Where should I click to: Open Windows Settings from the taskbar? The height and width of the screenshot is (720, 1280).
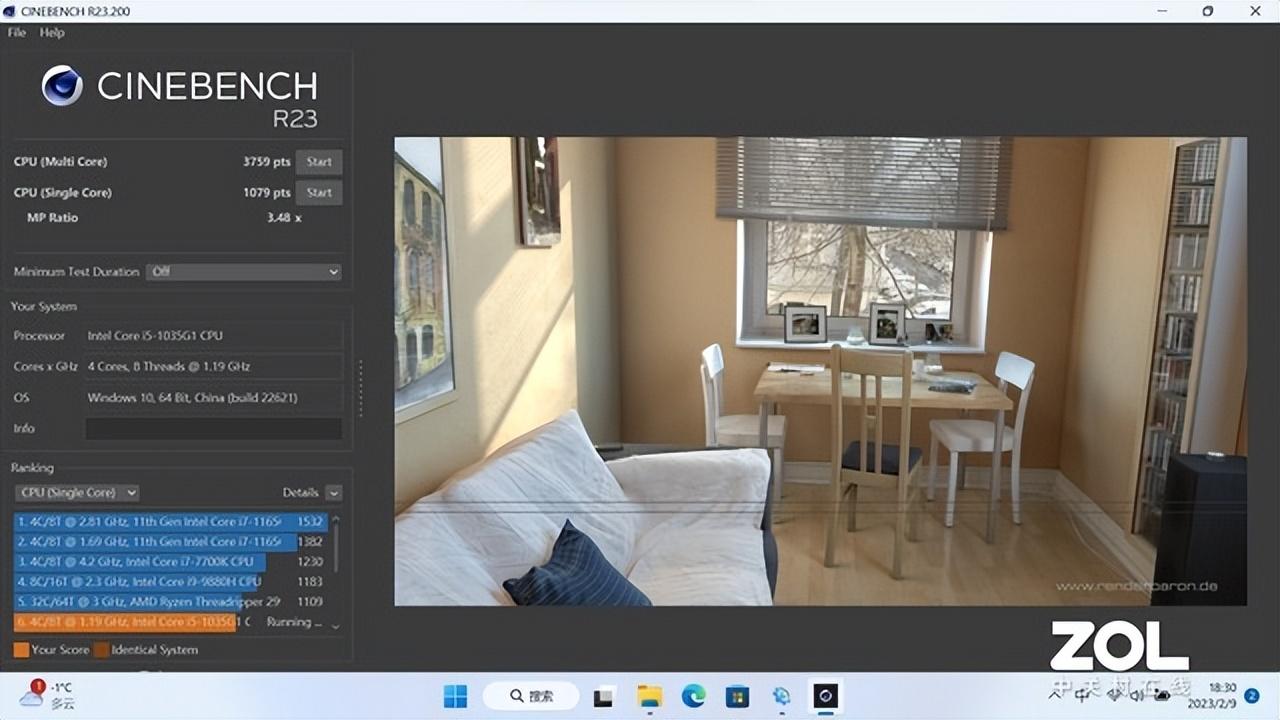(781, 694)
